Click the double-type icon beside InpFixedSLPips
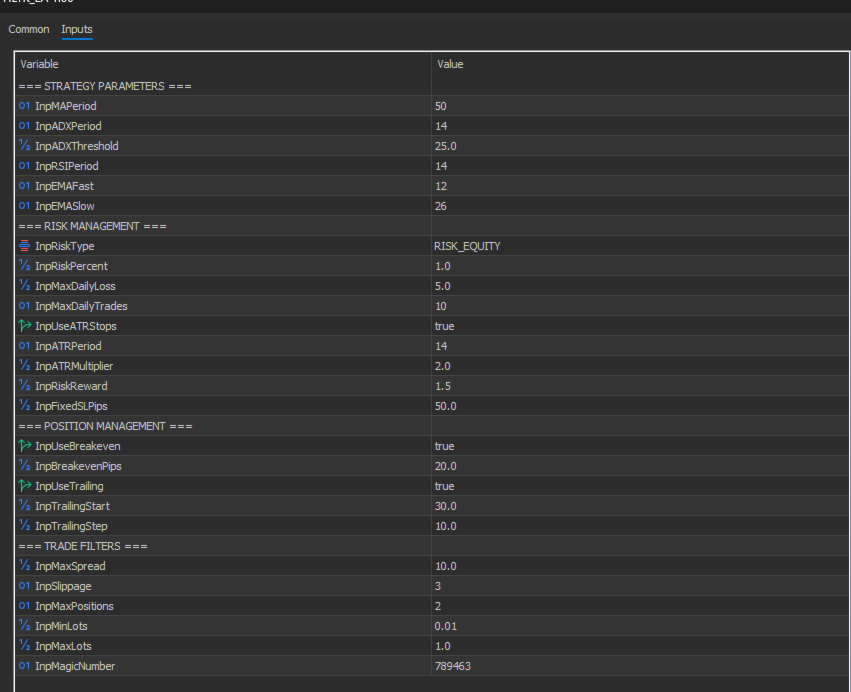 [24, 406]
